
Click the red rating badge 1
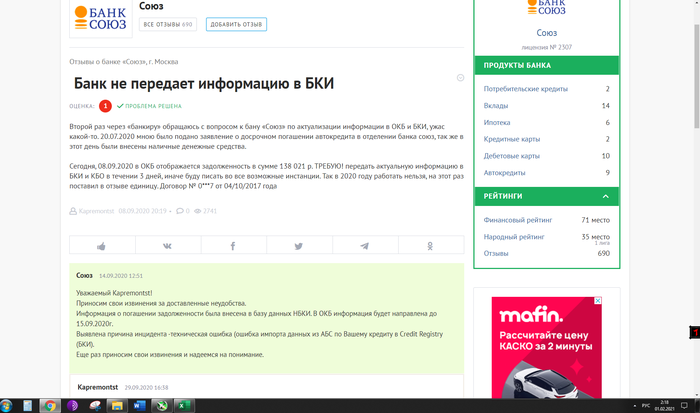coord(105,106)
